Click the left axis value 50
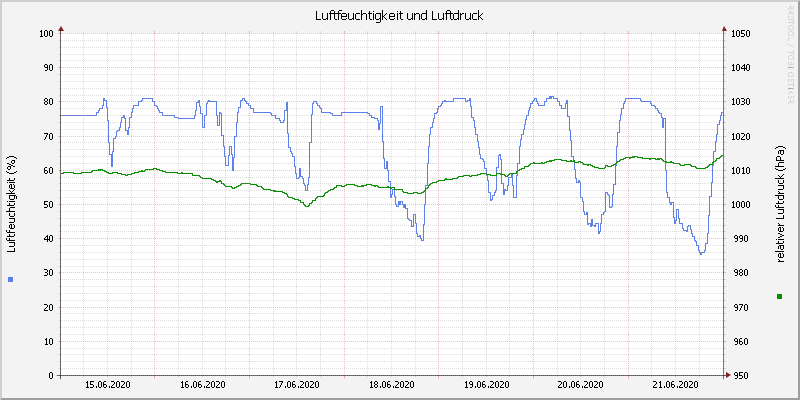 click(48, 205)
